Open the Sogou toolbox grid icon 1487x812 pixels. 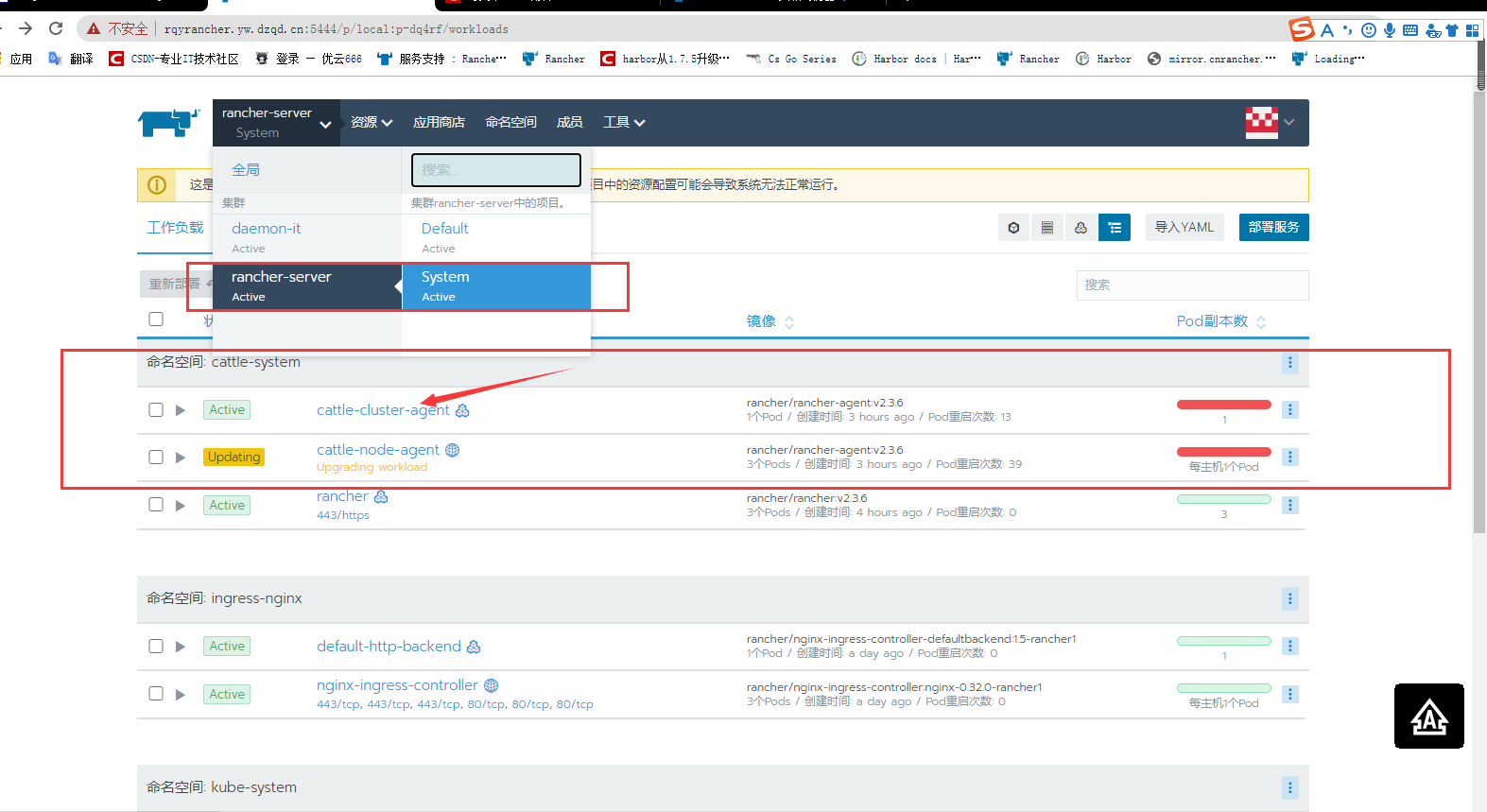coord(1473,30)
